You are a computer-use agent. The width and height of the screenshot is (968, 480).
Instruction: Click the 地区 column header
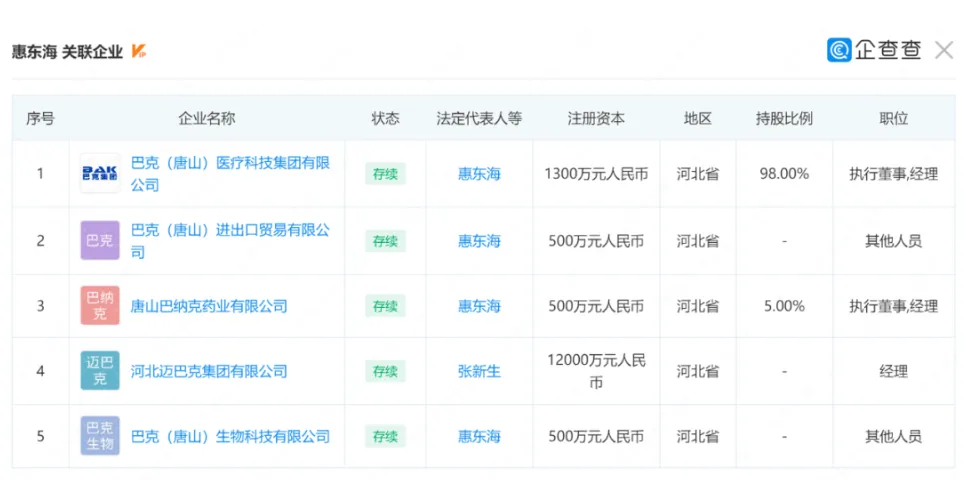pos(698,118)
